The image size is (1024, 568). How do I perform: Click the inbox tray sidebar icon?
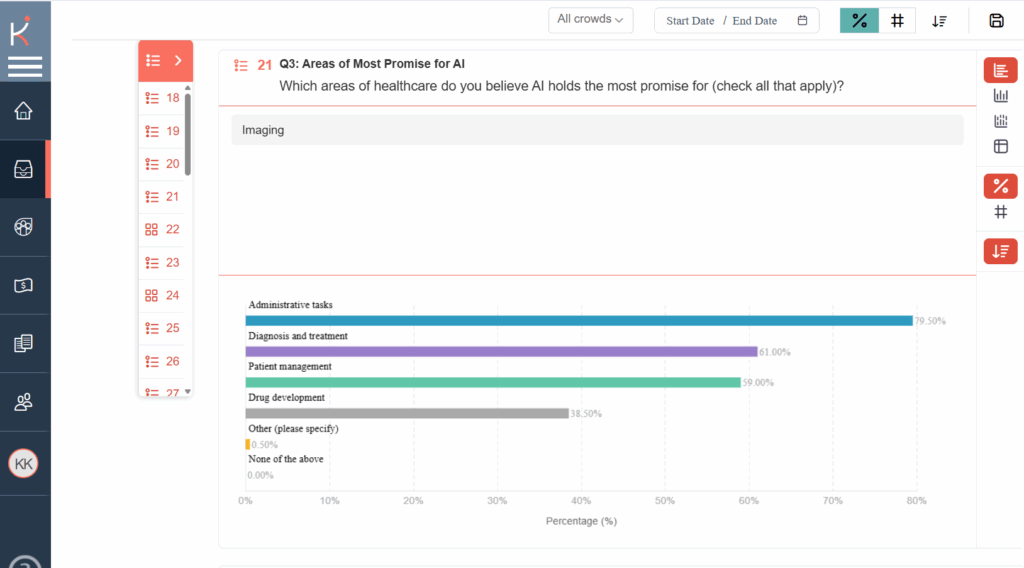tap(23, 169)
